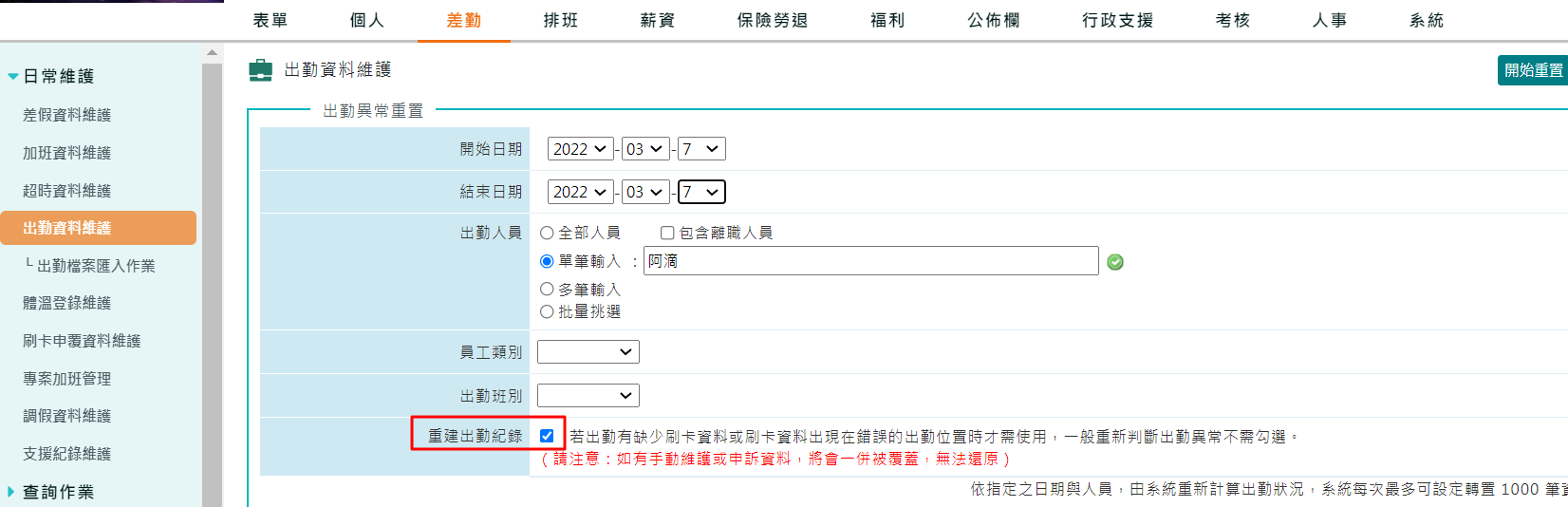Select the 全部人員 radio button

pos(547,233)
